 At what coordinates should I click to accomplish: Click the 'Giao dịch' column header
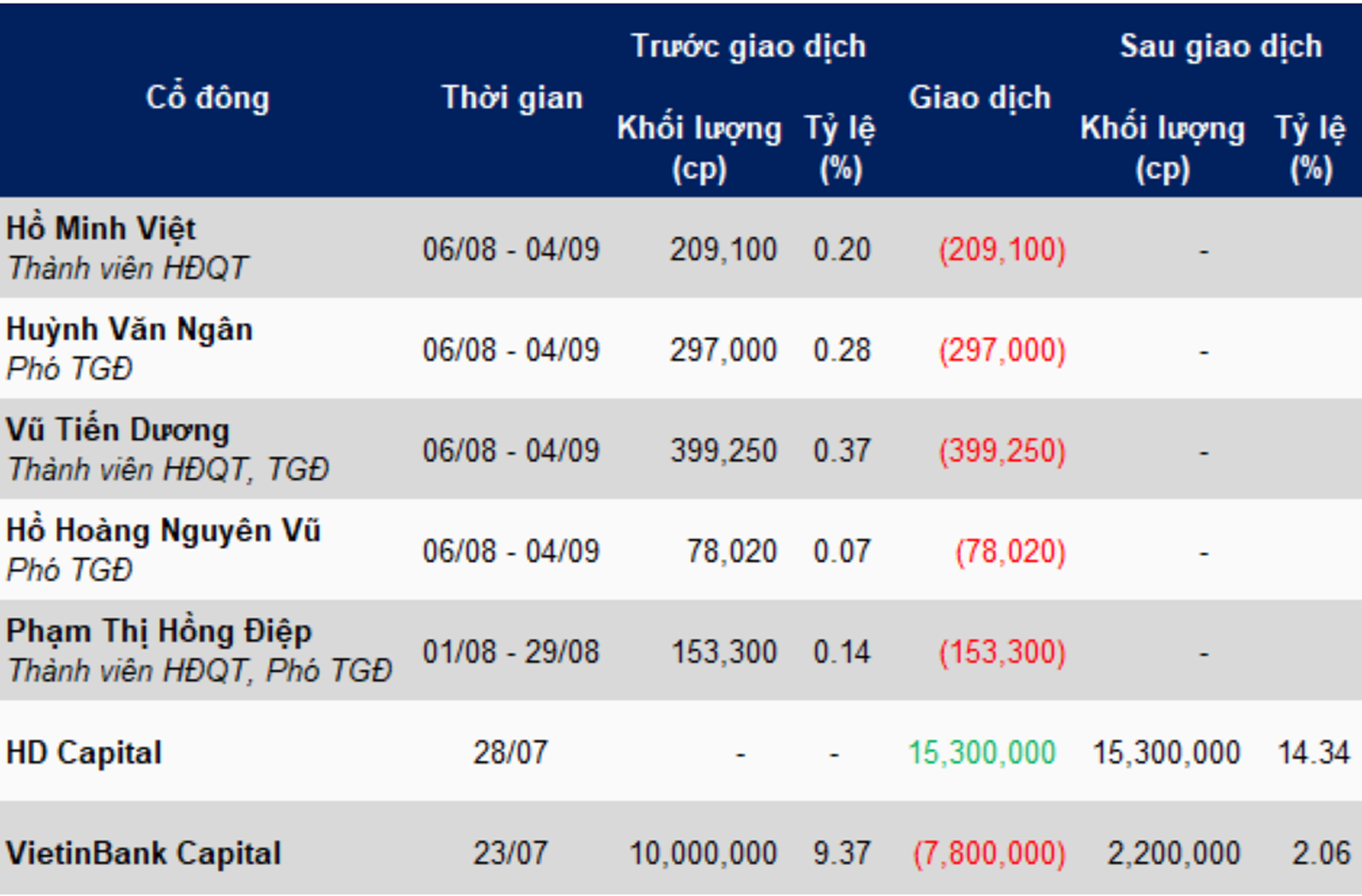979,98
